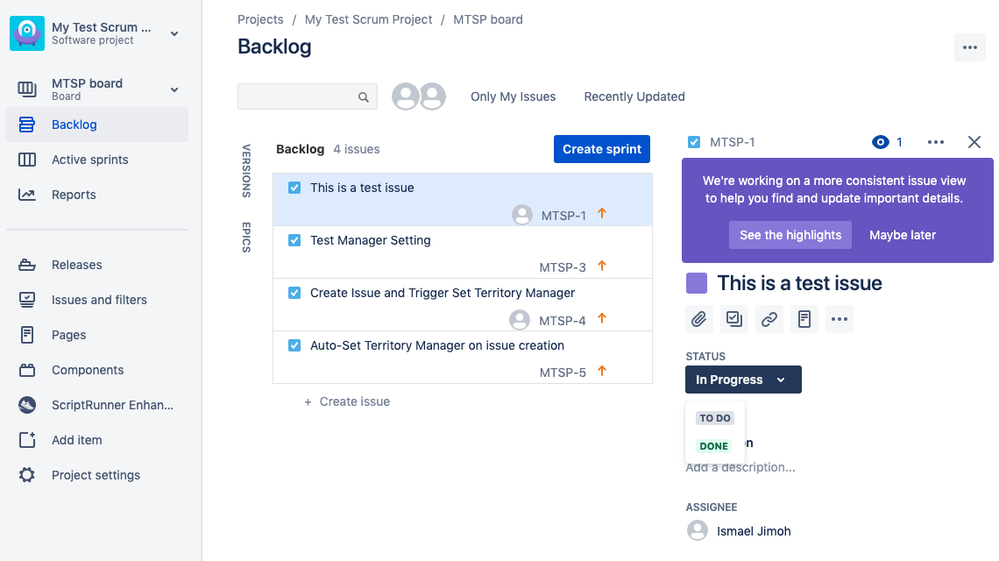Click the priority arrow on MTSP-5
The height and width of the screenshot is (561, 999).
[602, 371]
